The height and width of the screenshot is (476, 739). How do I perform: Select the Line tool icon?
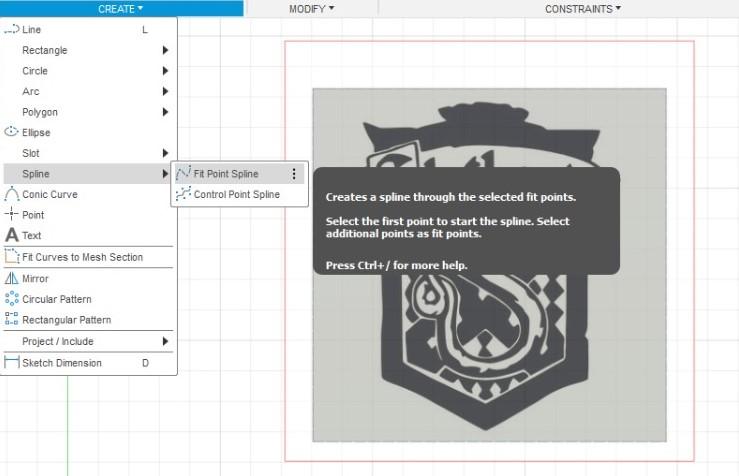click(x=12, y=29)
